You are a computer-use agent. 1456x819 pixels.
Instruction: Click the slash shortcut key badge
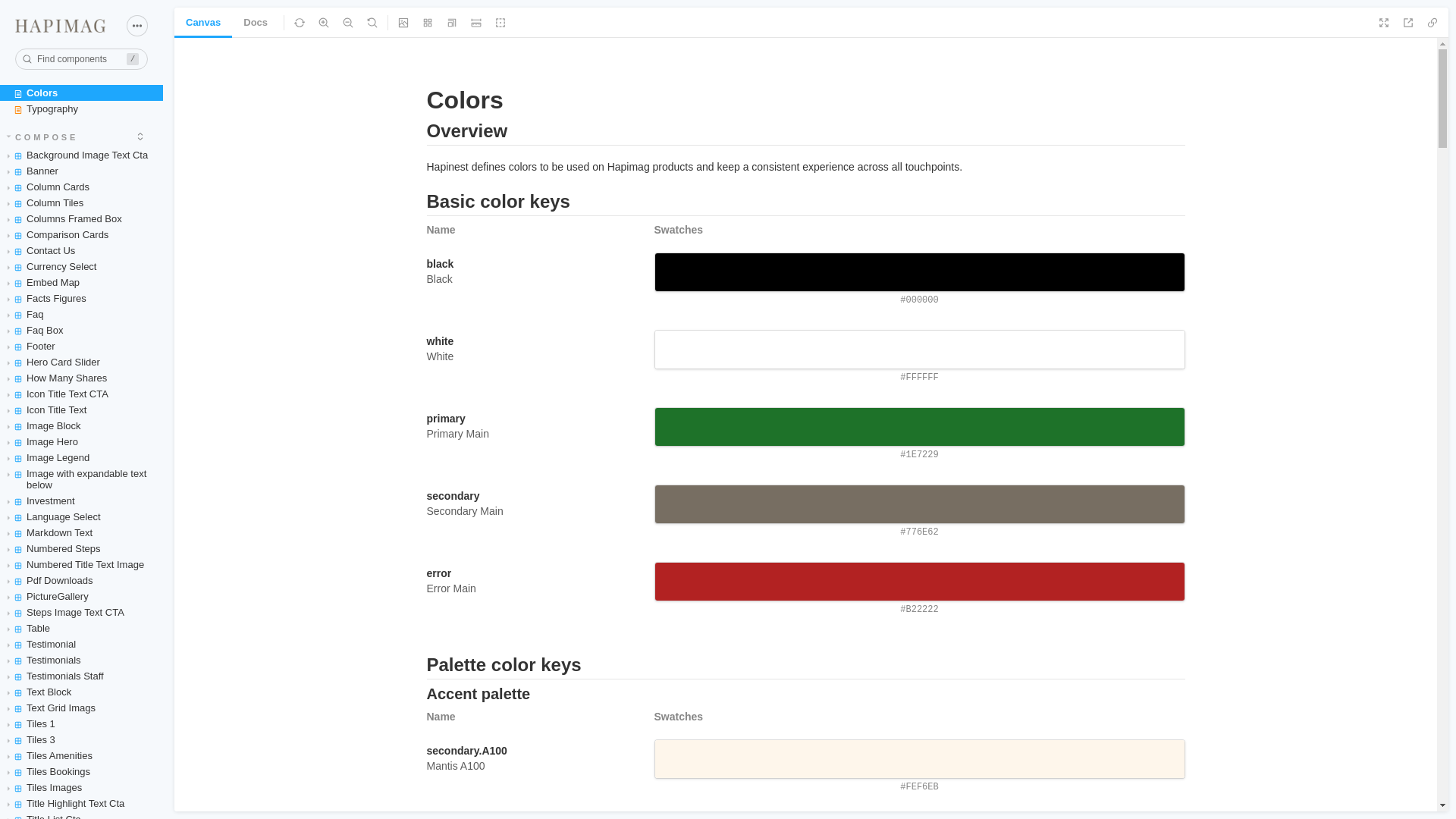point(133,59)
